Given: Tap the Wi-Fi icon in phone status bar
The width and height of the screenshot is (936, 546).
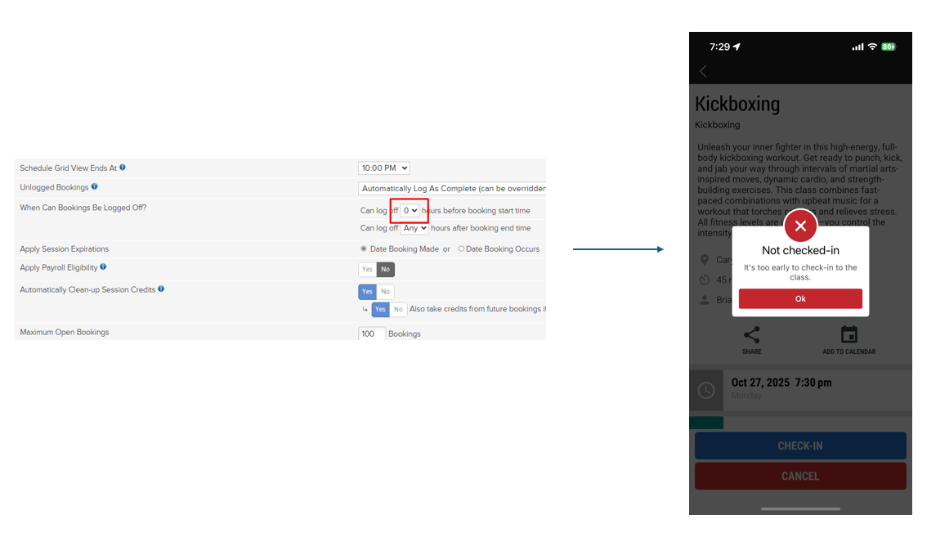Looking at the screenshot, I should pyautogui.click(x=872, y=47).
